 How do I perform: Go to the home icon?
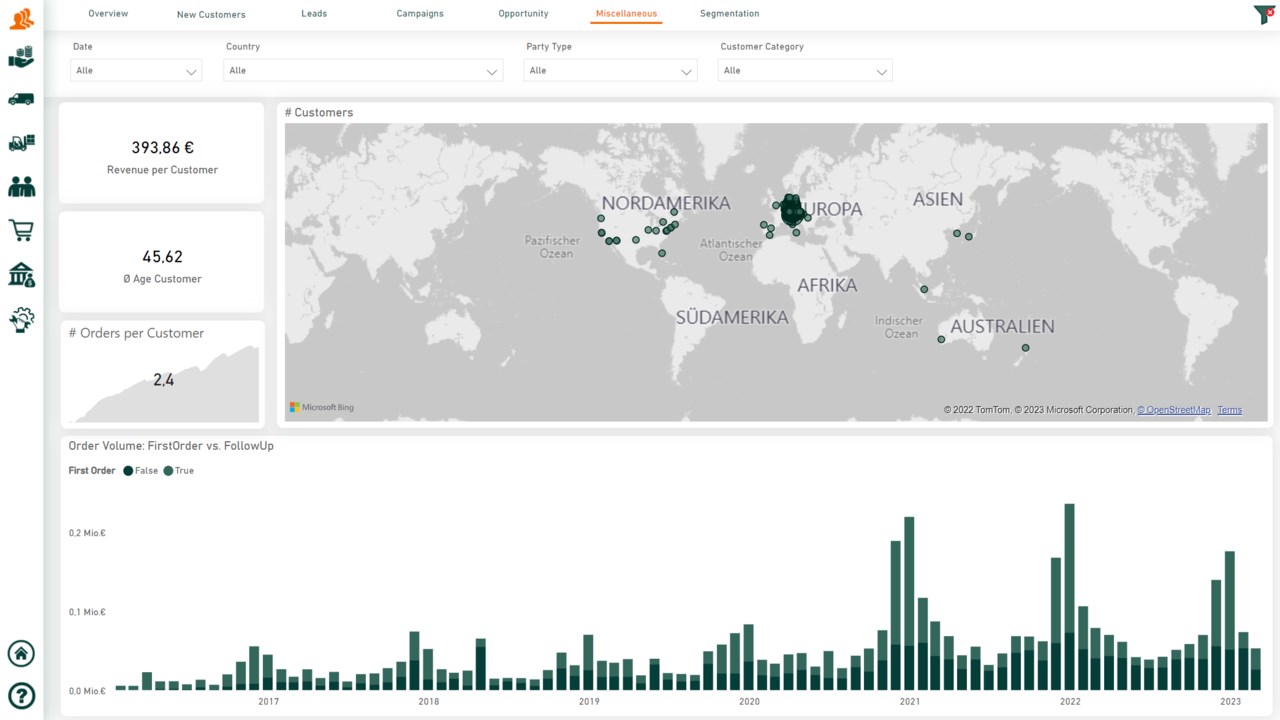(x=21, y=654)
